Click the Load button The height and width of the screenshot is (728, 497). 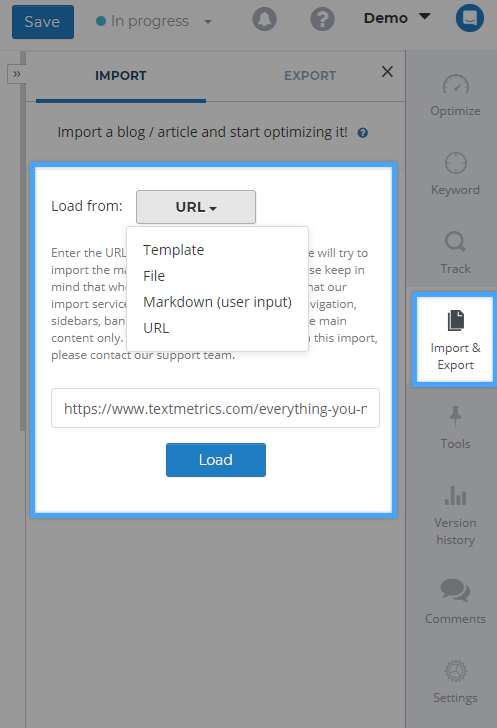click(216, 460)
